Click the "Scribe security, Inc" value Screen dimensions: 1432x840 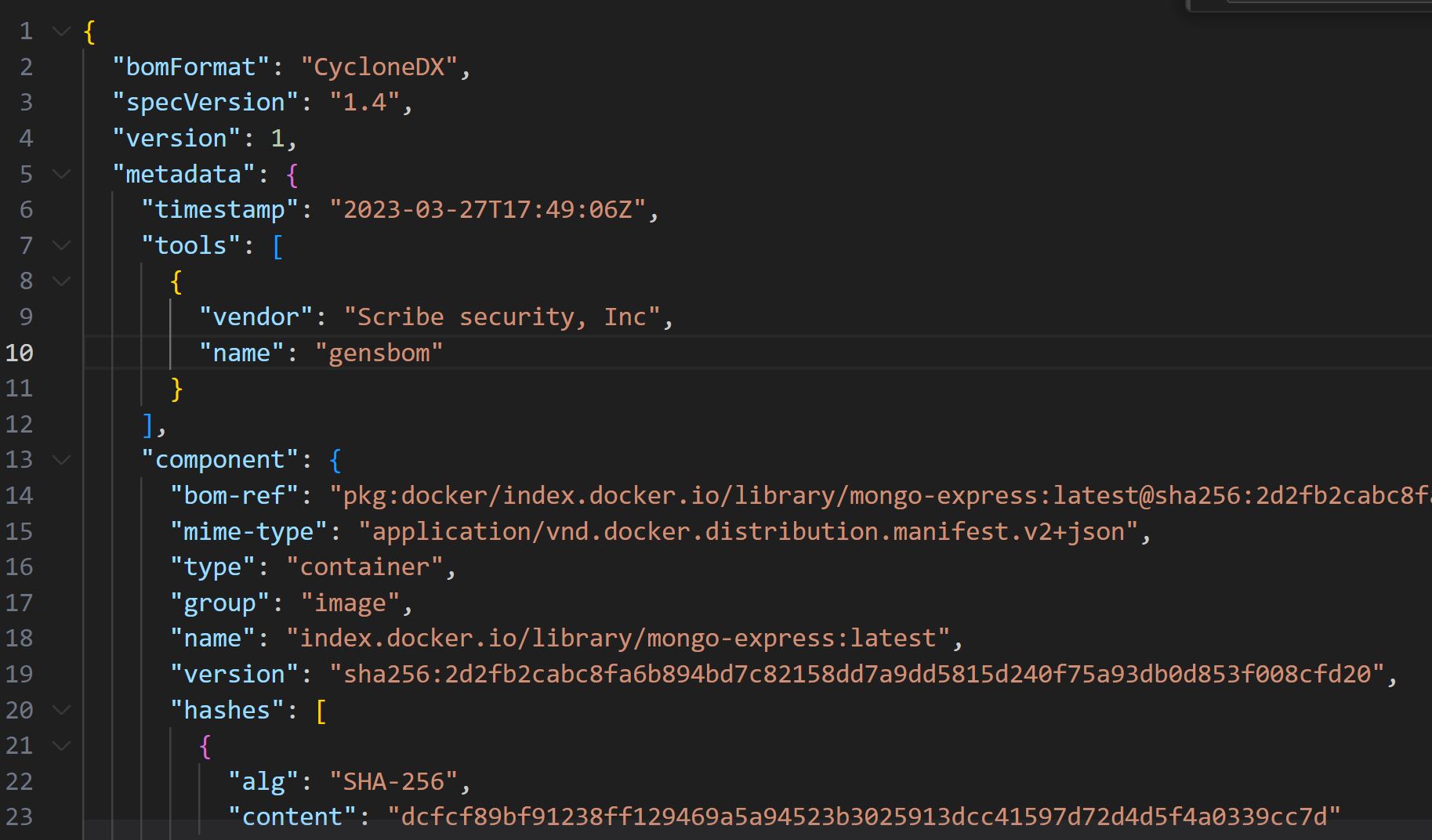(502, 317)
